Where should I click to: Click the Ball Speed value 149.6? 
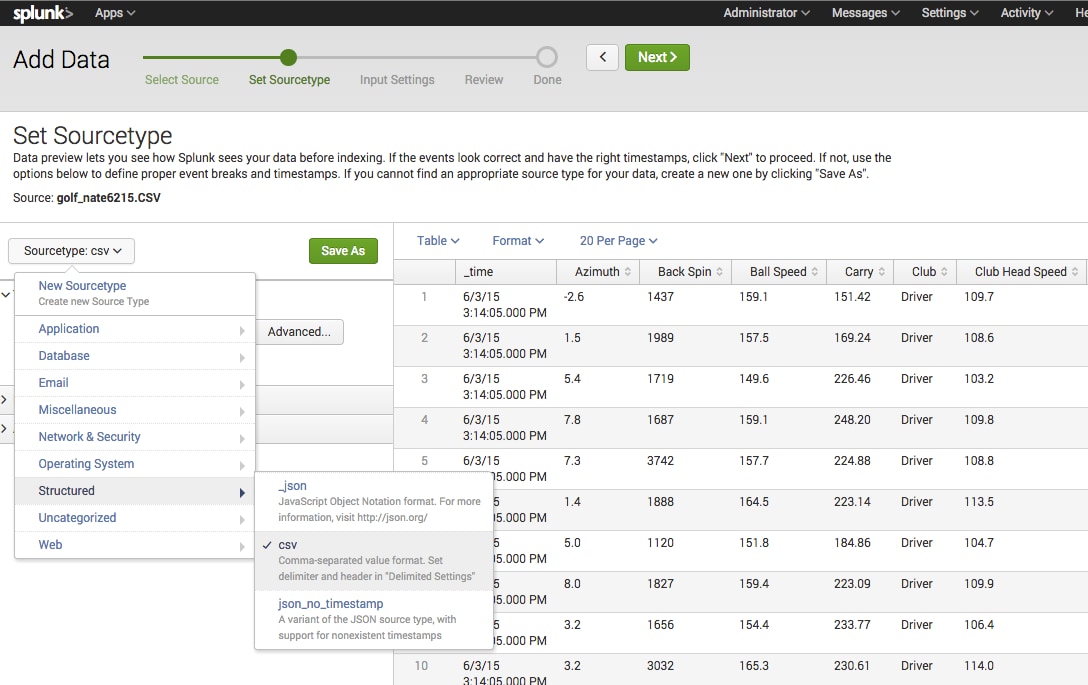click(x=754, y=379)
